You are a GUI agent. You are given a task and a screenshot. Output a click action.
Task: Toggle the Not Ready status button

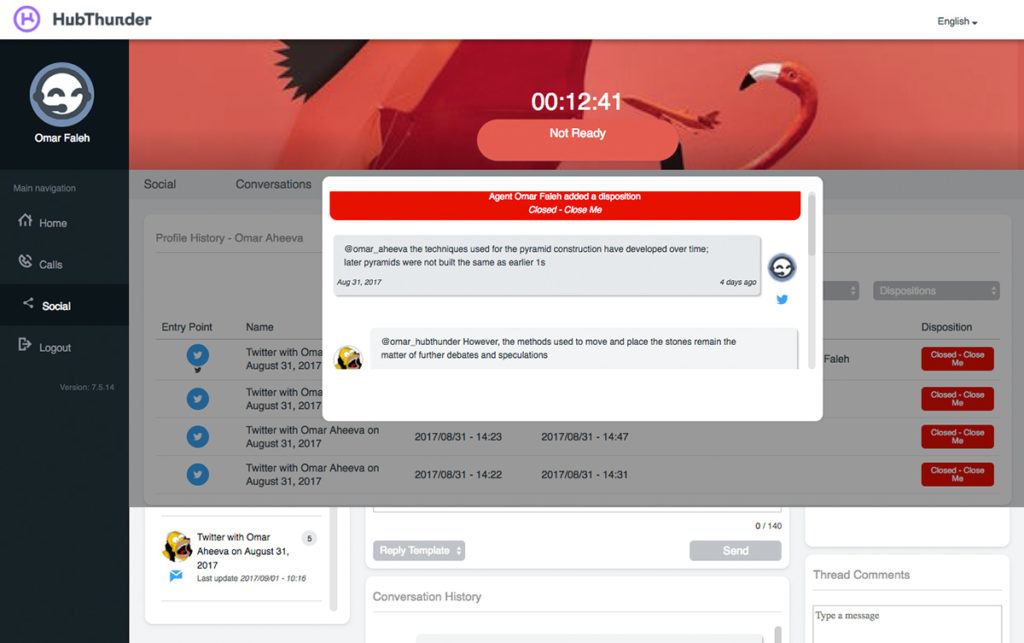pyautogui.click(x=577, y=134)
